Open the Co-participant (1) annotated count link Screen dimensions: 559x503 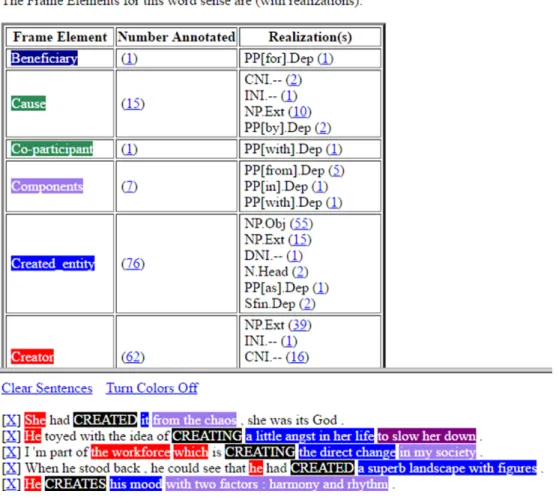(x=129, y=149)
